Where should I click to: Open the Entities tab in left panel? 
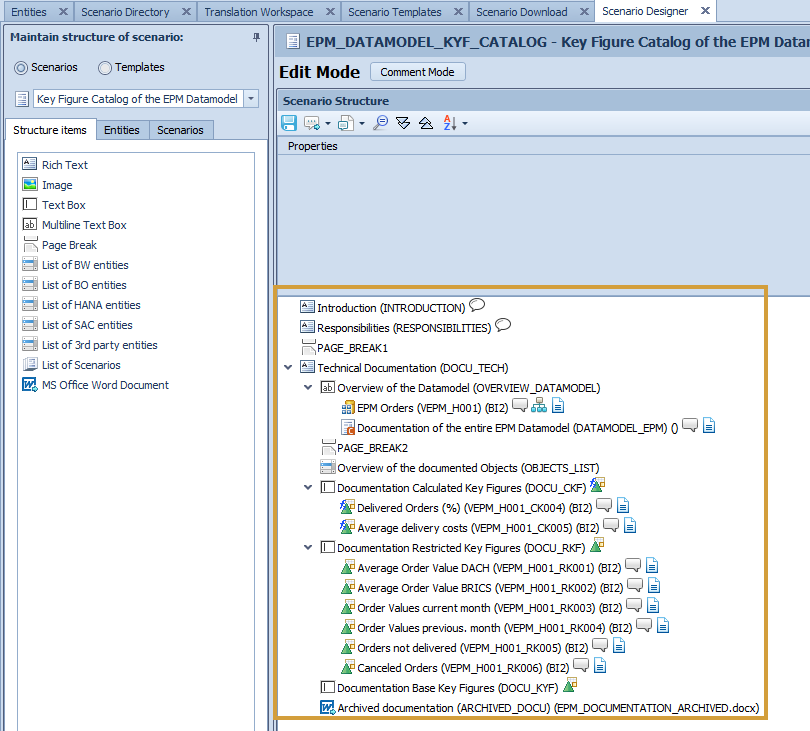coord(122,130)
